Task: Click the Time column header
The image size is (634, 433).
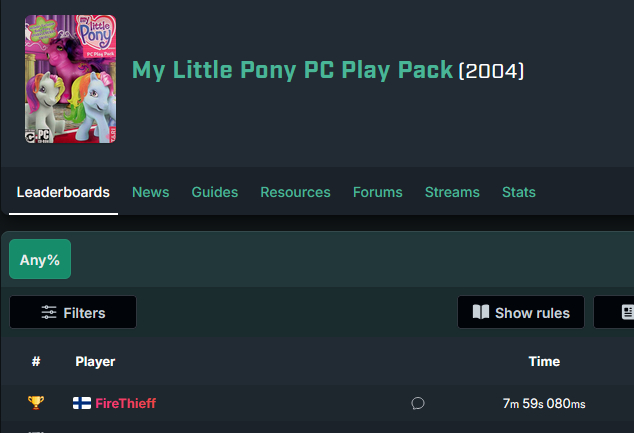Action: 544,361
